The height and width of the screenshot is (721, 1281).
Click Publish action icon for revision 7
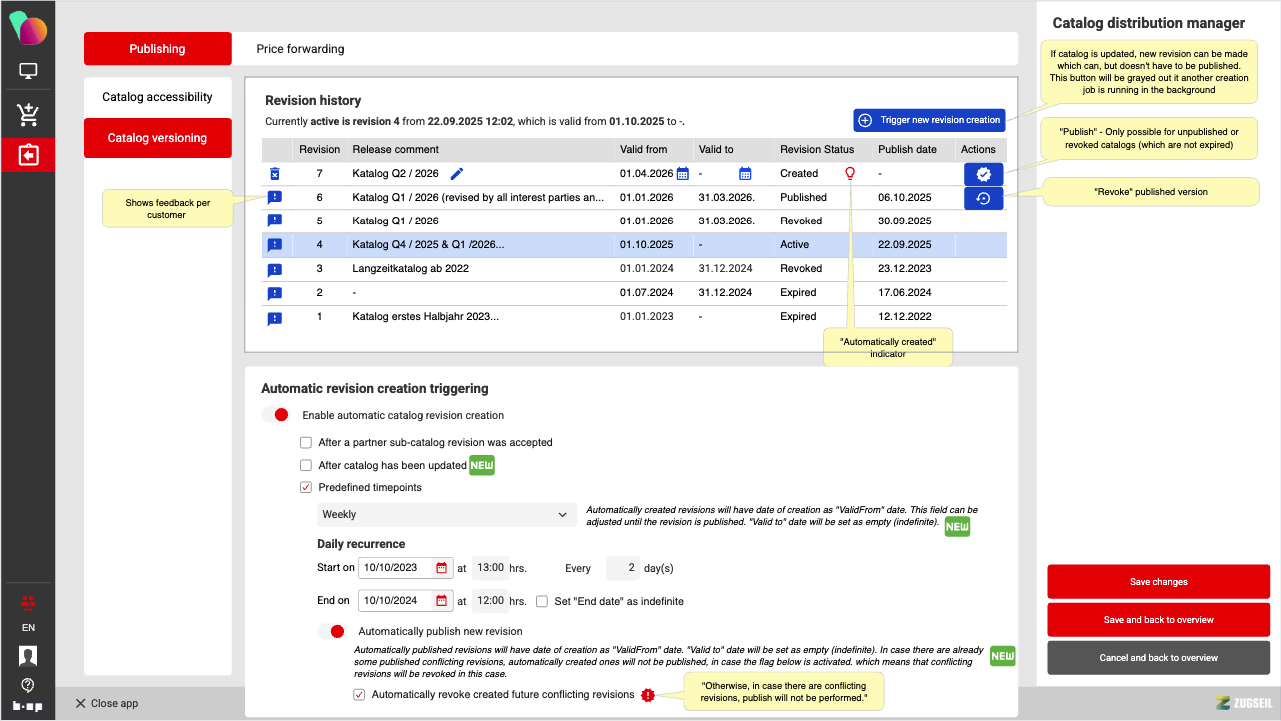[983, 174]
